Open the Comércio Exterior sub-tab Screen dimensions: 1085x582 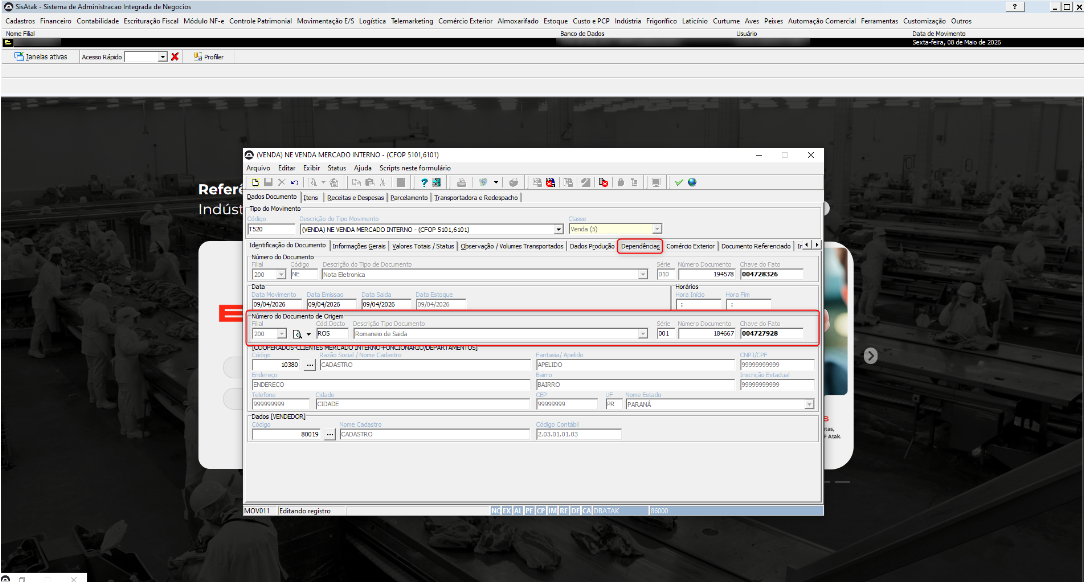(690, 246)
